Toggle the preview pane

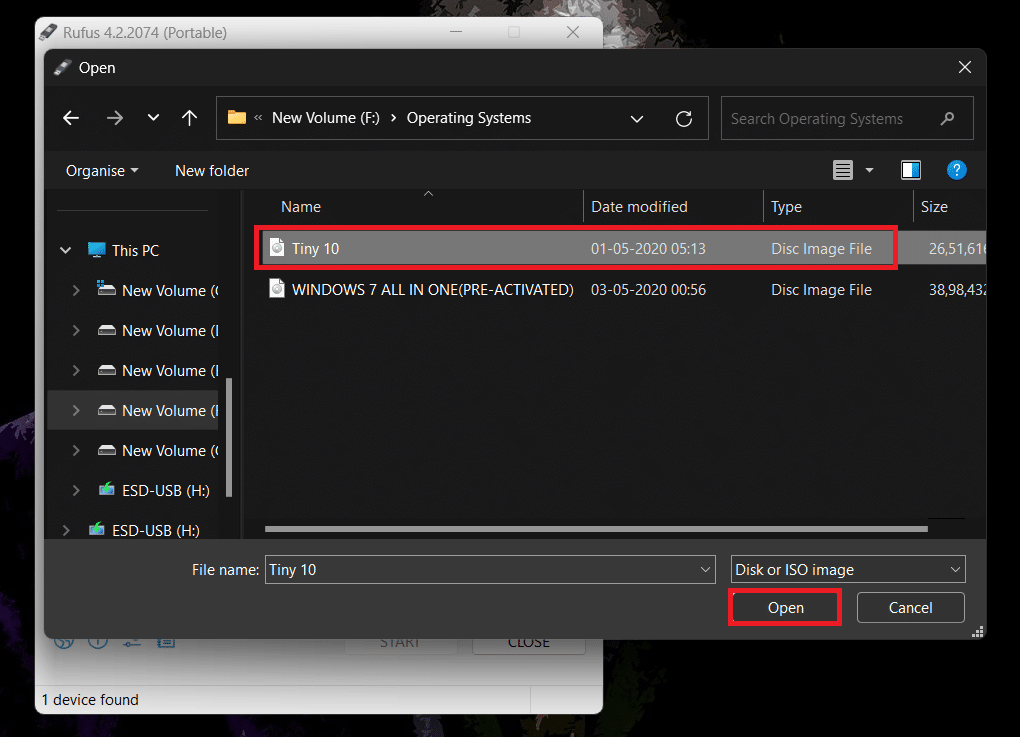pyautogui.click(x=910, y=170)
